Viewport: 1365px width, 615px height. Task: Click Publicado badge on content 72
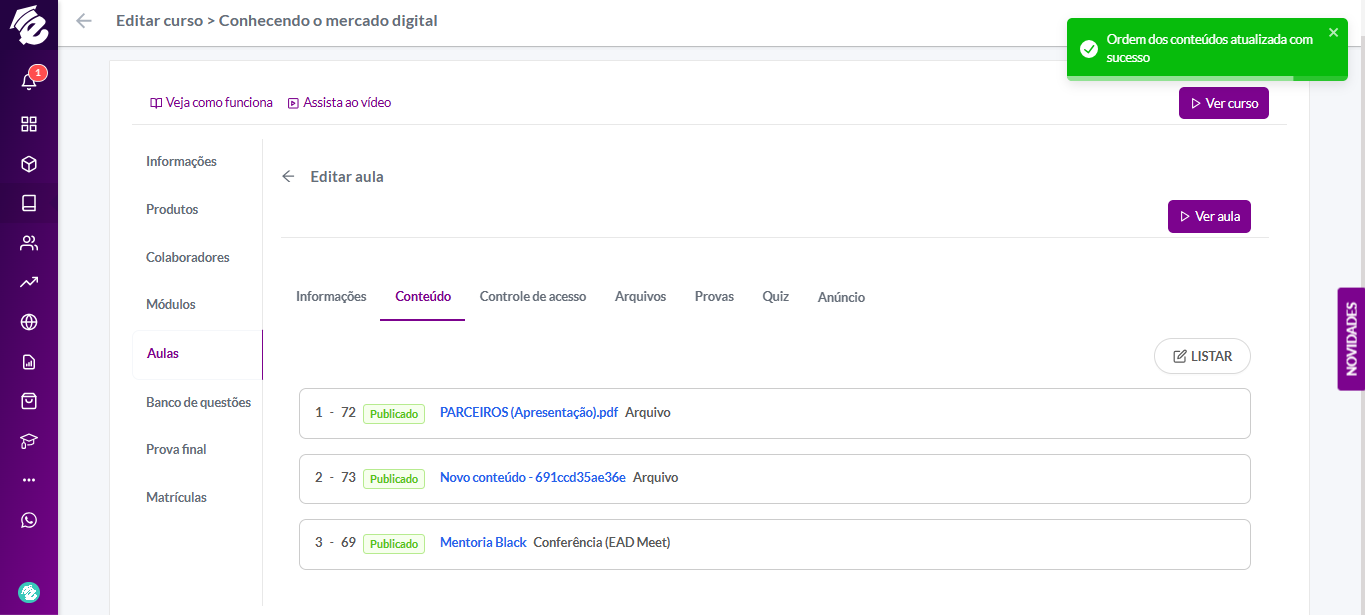[x=394, y=414]
